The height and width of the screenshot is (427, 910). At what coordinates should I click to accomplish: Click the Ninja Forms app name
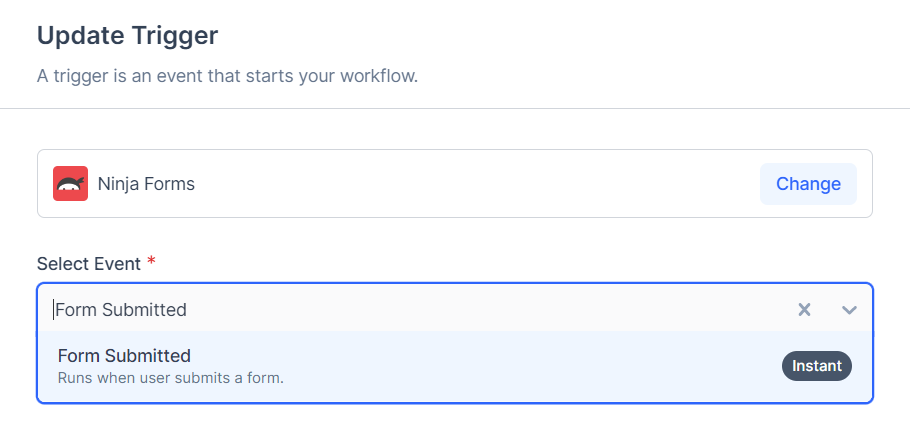pyautogui.click(x=146, y=184)
